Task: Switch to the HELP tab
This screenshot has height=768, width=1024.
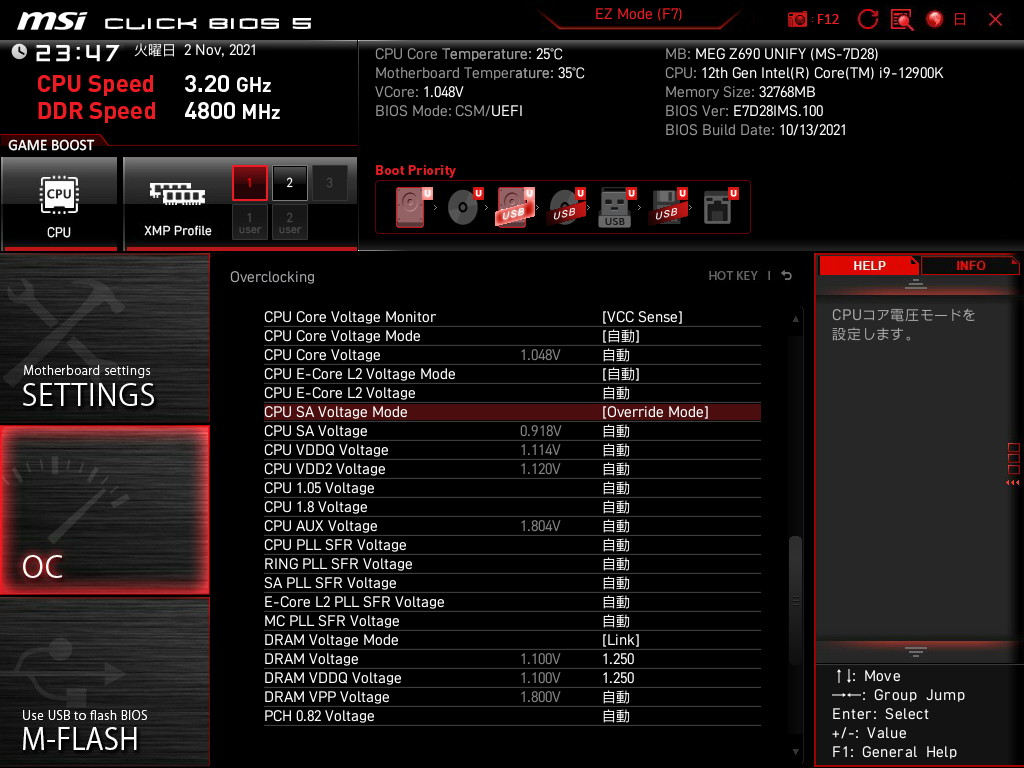Action: coord(869,266)
